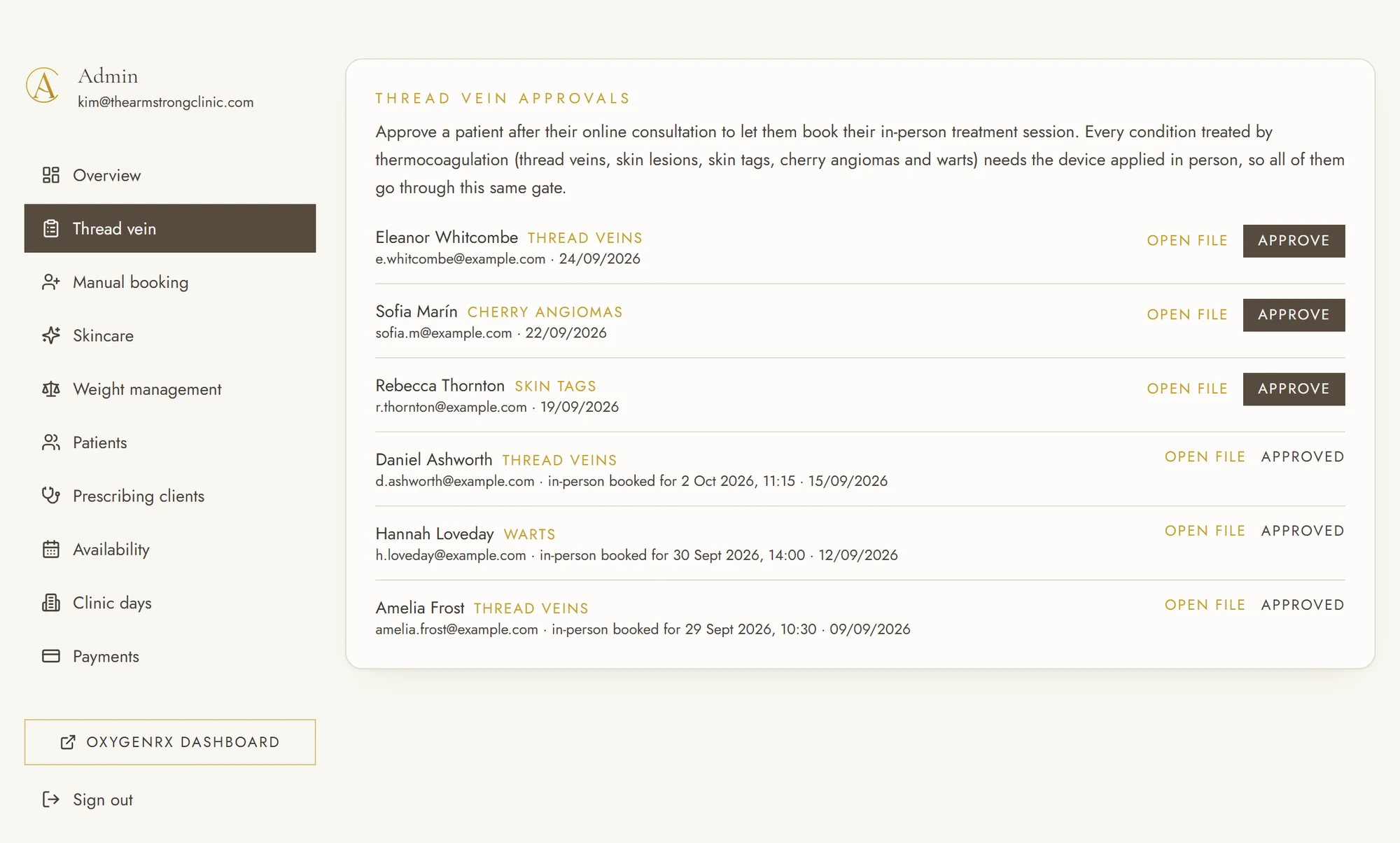Open file for Hannah Loveday
The height and width of the screenshot is (843, 1400).
[x=1205, y=531]
